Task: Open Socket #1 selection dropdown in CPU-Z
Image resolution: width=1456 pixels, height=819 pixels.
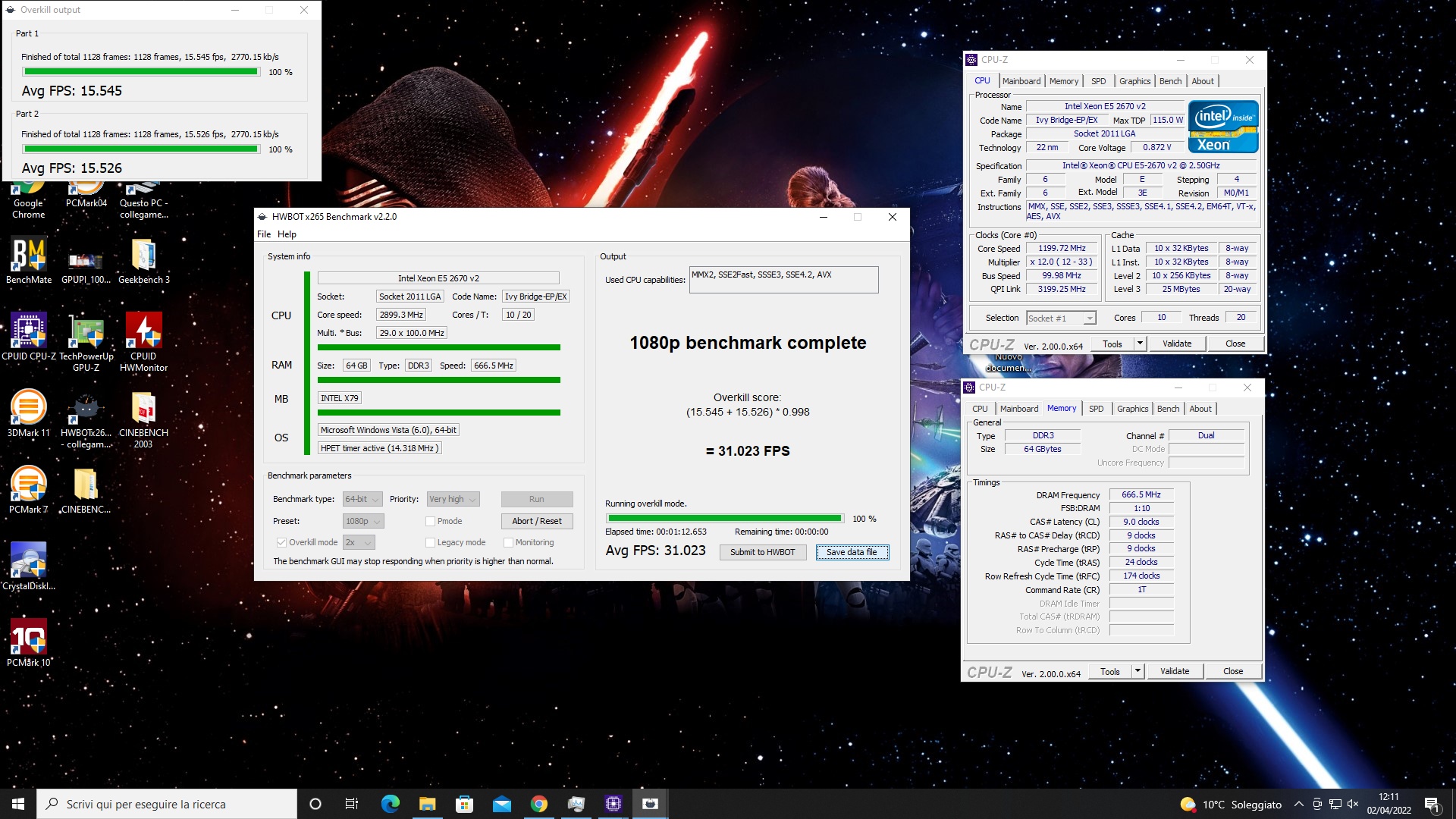Action: tap(1061, 318)
